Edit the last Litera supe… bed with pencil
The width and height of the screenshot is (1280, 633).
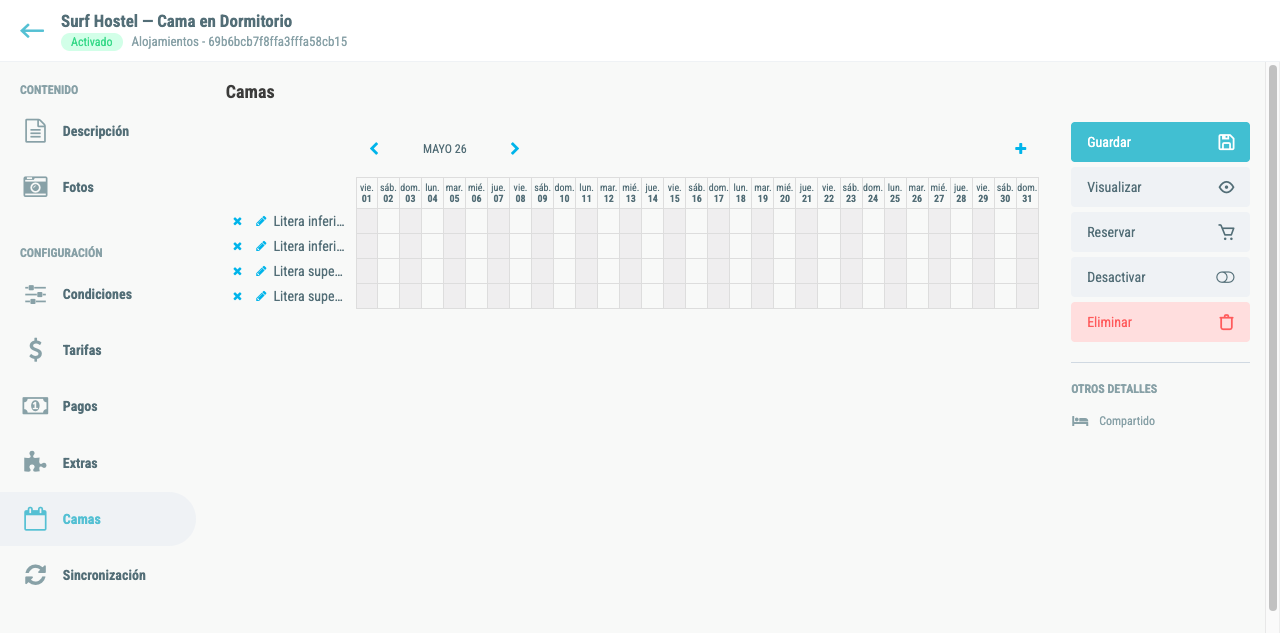pos(261,296)
